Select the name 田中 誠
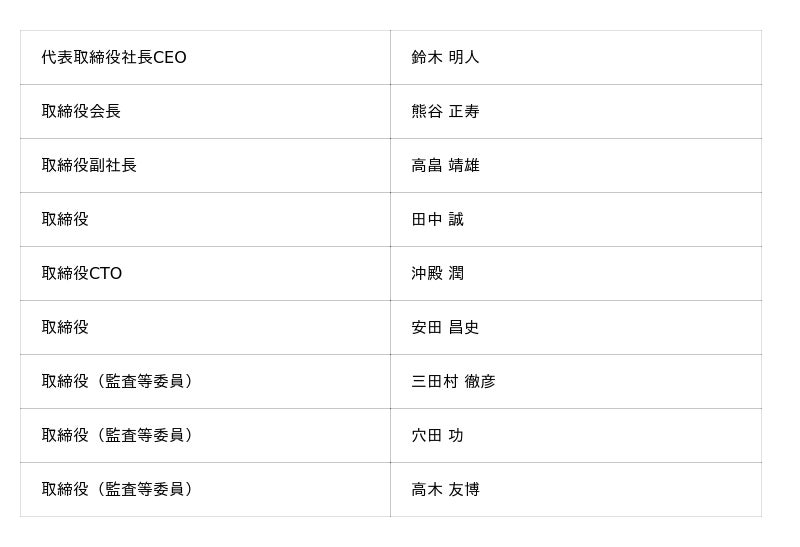 (x=437, y=220)
